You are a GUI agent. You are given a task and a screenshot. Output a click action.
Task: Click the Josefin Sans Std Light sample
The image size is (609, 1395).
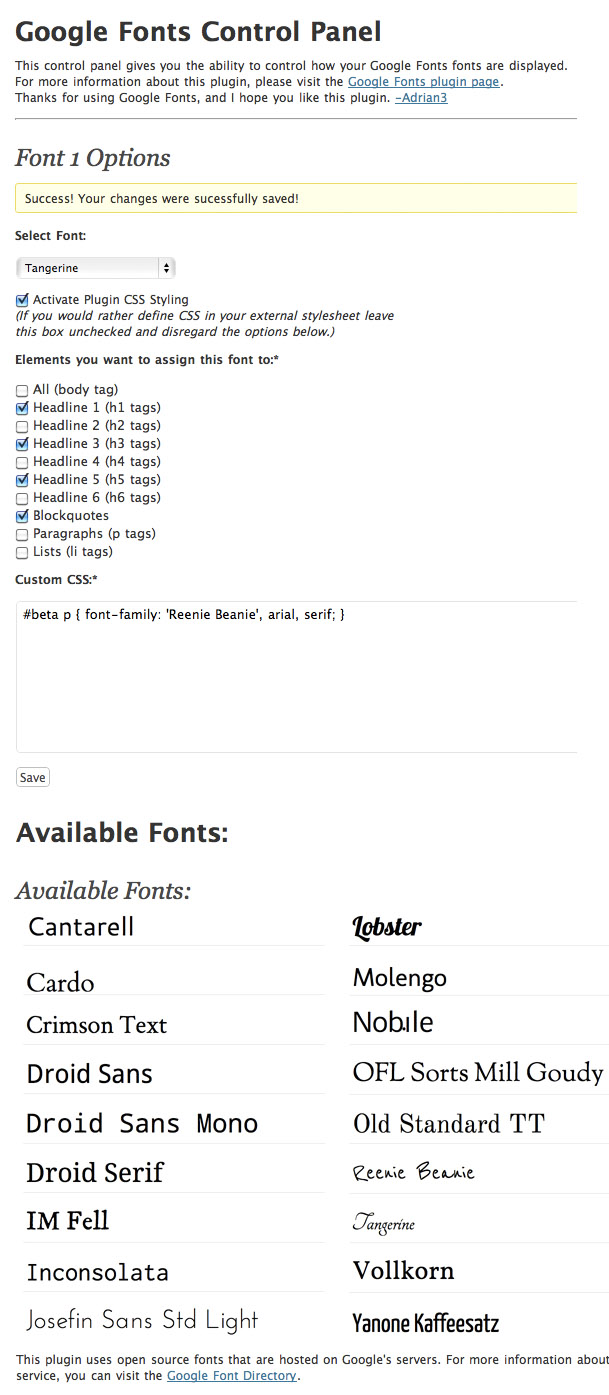[142, 1320]
